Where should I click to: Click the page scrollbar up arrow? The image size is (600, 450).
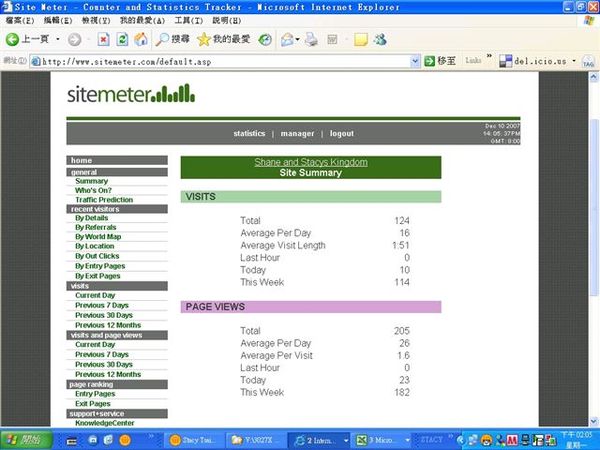[x=593, y=77]
